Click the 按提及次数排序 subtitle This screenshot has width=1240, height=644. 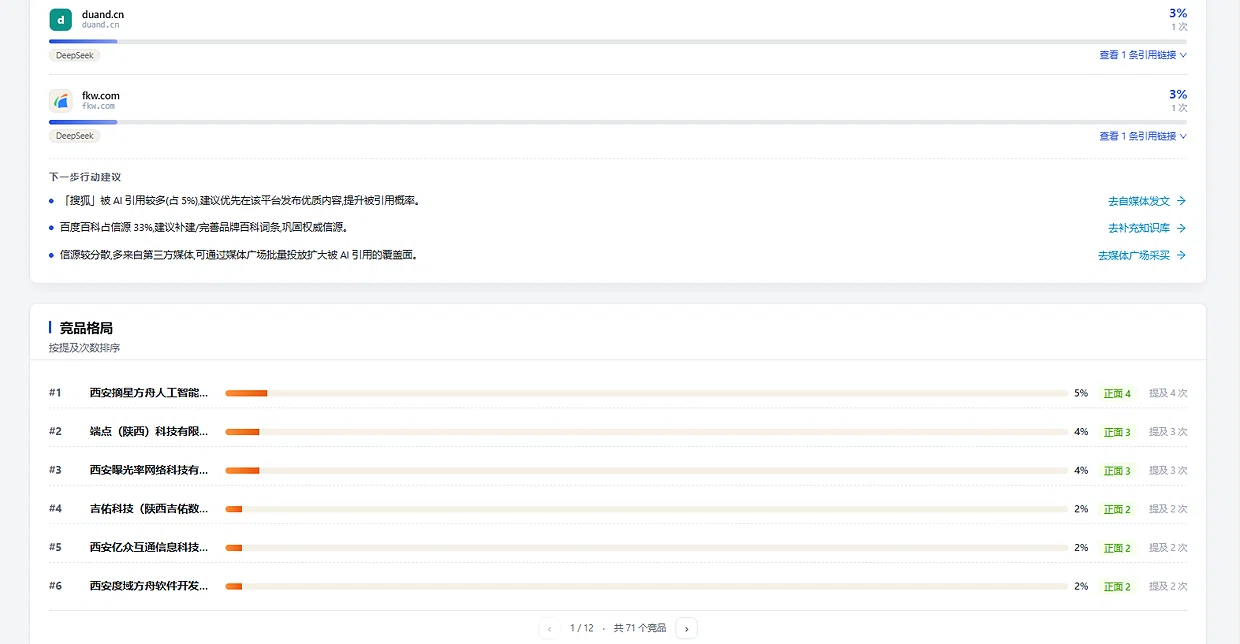tap(85, 348)
